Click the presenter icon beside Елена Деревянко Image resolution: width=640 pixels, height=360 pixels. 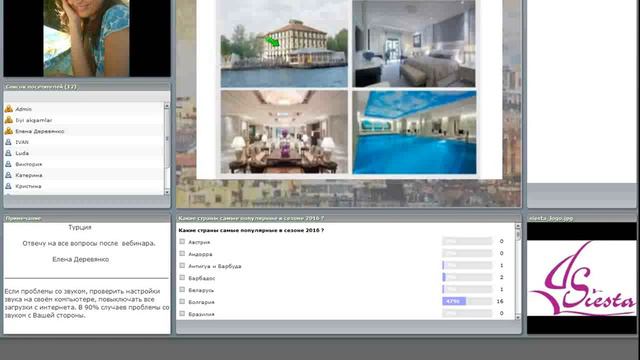[9, 131]
